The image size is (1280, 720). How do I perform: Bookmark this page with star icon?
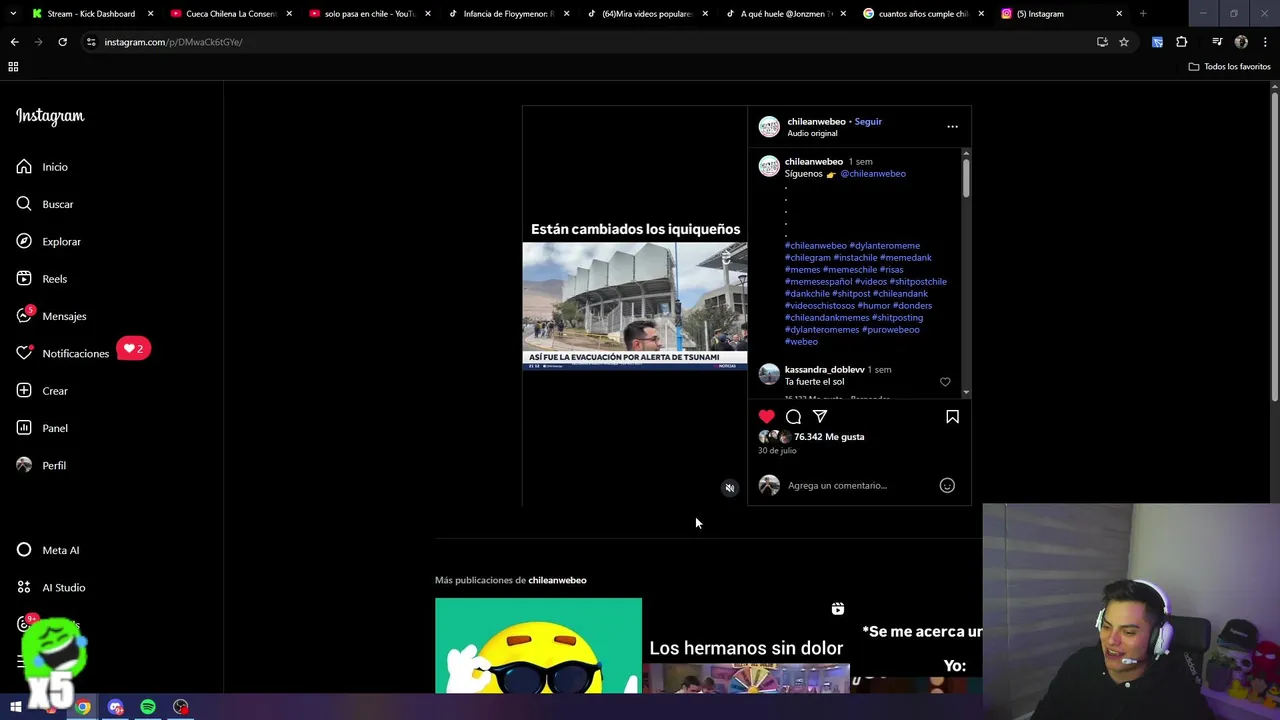(x=1124, y=42)
